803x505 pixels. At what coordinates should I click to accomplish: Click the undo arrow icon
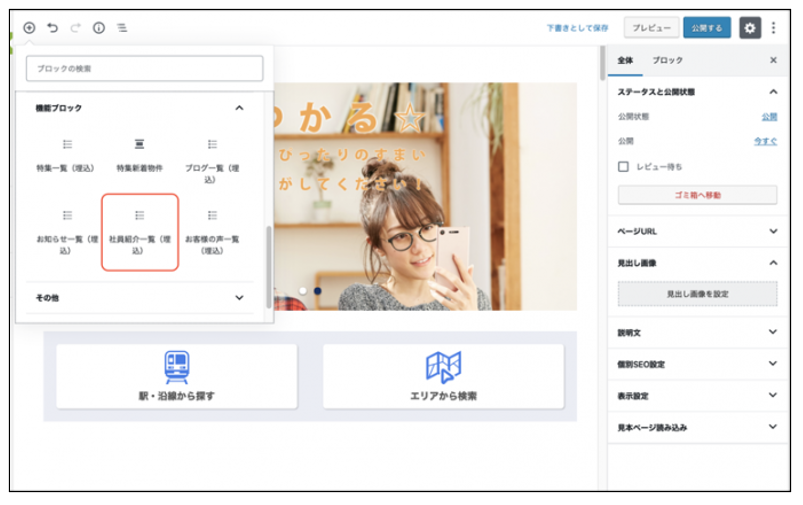click(53, 28)
